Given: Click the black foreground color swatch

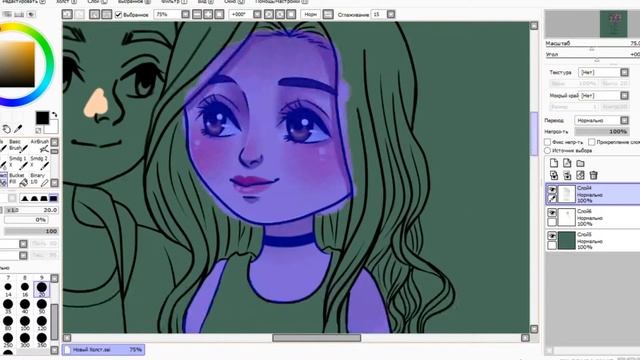Looking at the screenshot, I should [x=42, y=118].
